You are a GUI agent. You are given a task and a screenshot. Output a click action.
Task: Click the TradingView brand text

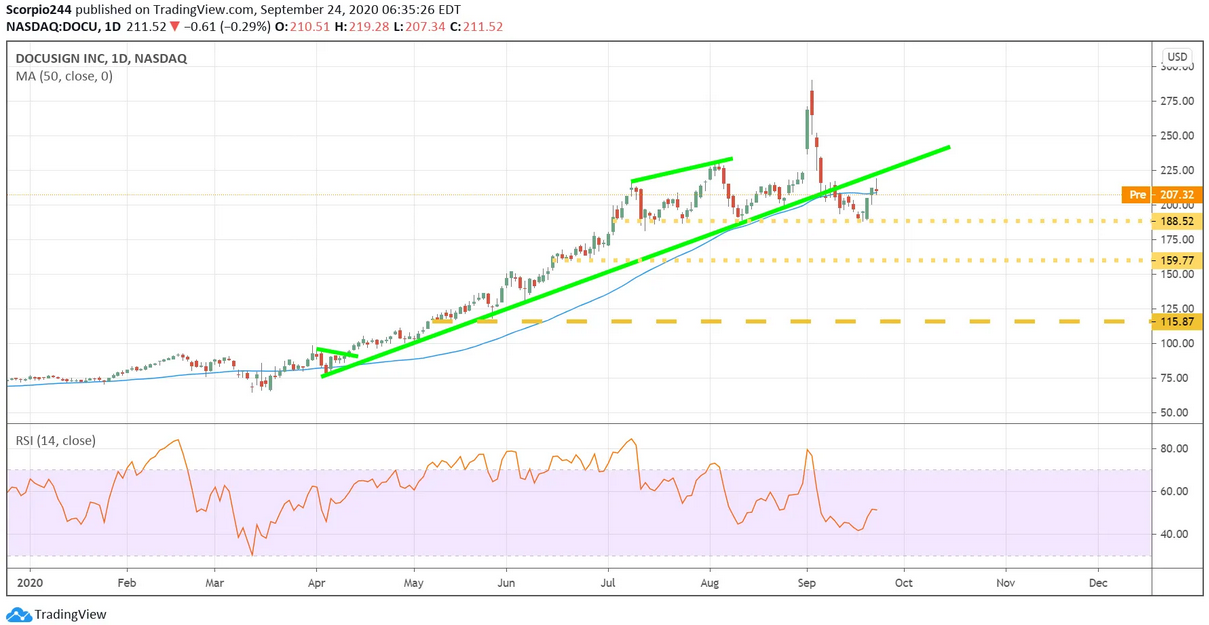tap(70, 614)
